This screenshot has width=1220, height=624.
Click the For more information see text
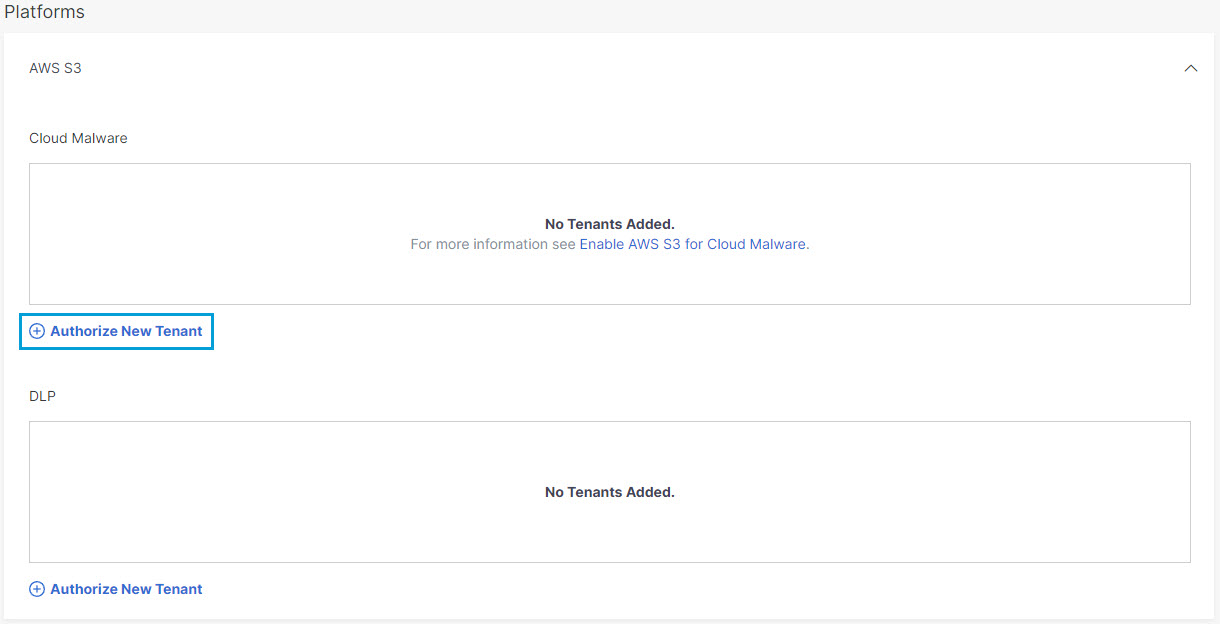pos(493,244)
